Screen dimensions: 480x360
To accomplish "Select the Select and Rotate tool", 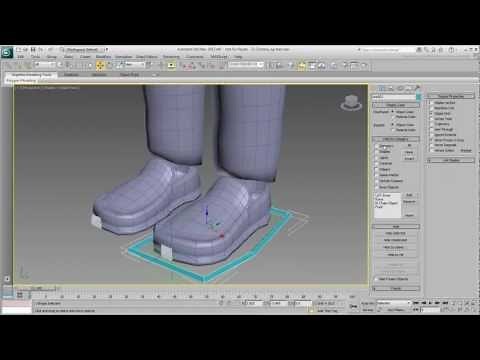I will (109, 66).
